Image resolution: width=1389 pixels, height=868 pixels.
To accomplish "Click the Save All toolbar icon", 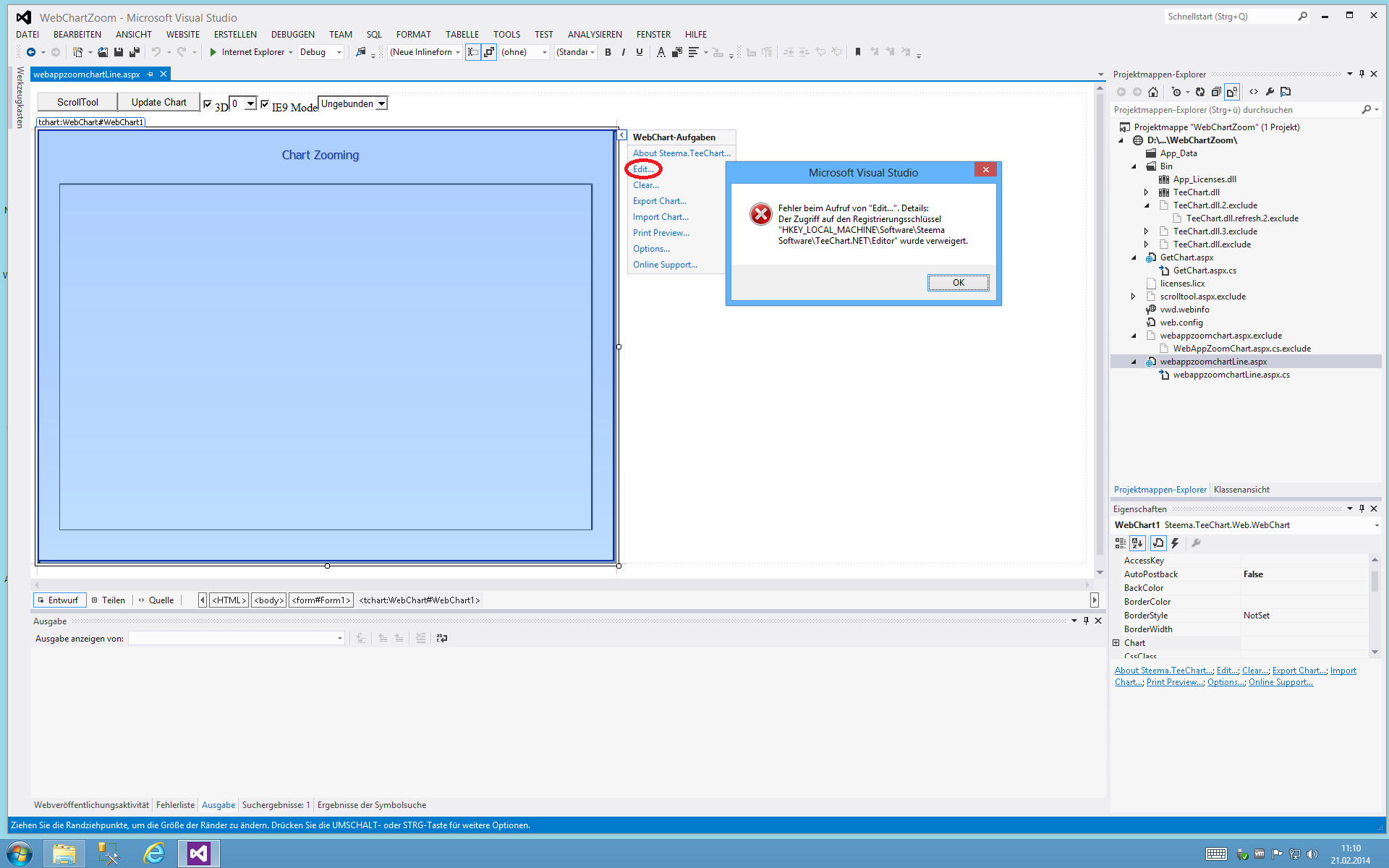I will (135, 52).
